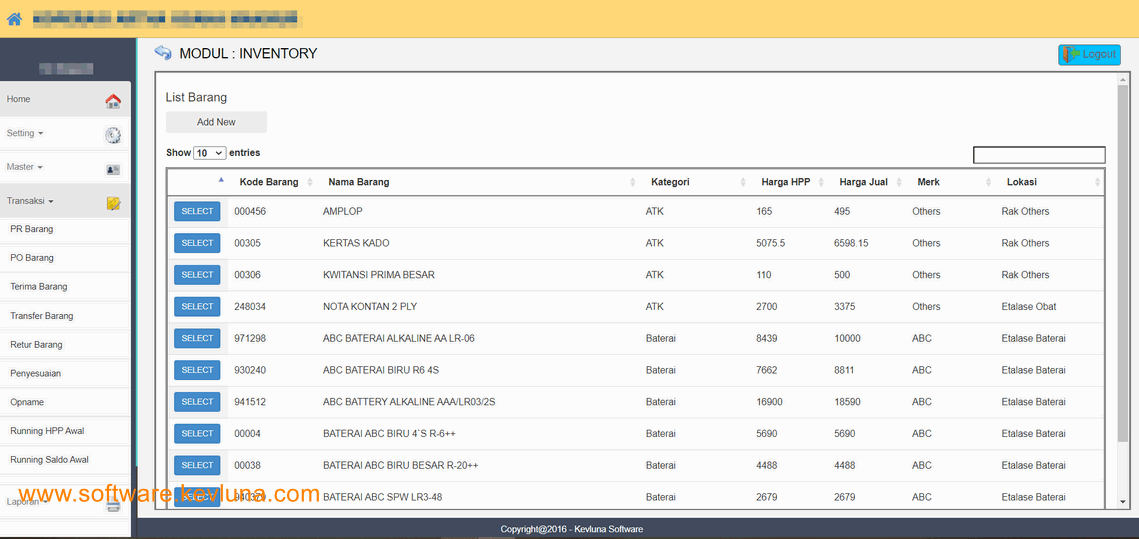Image resolution: width=1139 pixels, height=539 pixels.
Task: Click Copyright Kevluna Software footer text
Action: click(572, 529)
